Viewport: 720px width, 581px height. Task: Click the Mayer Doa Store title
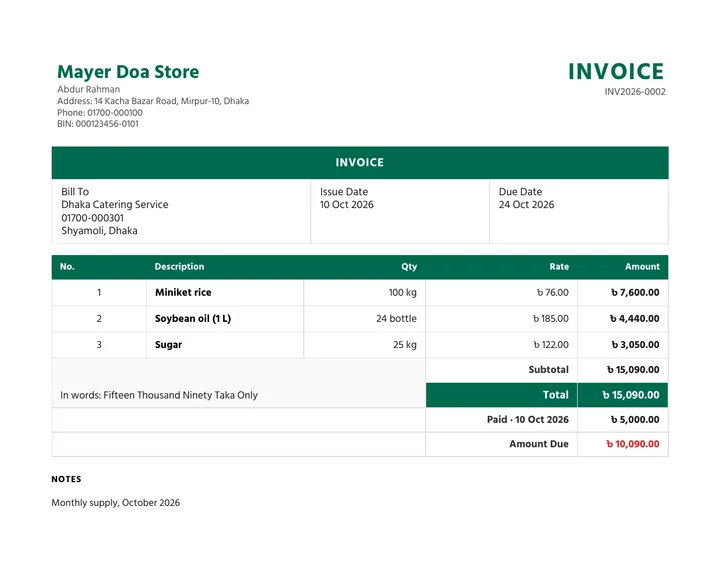(128, 72)
